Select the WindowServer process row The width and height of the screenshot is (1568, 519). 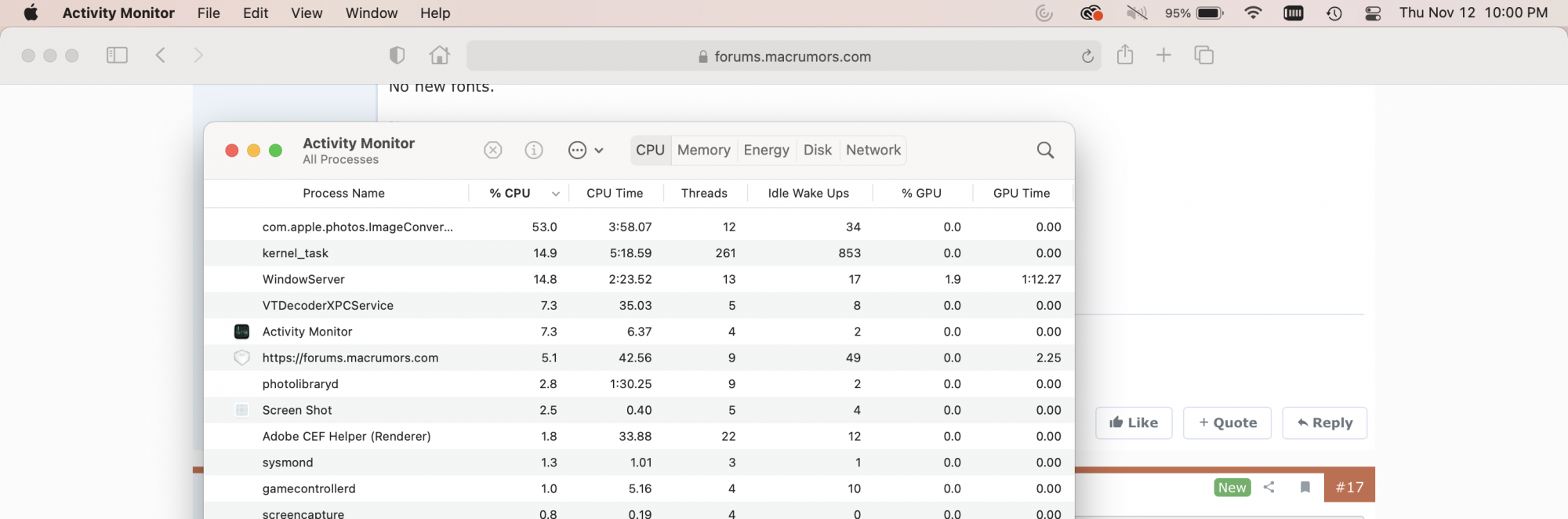click(x=639, y=279)
